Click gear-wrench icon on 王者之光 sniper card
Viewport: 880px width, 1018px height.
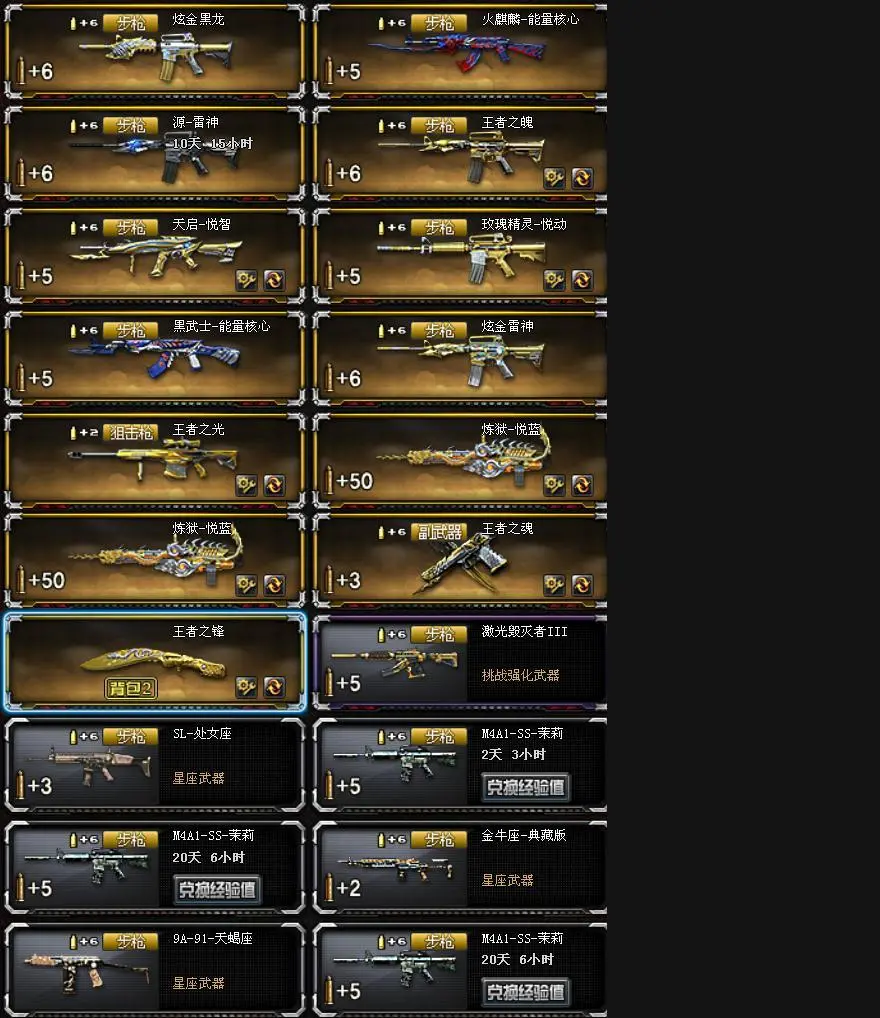click(x=246, y=485)
